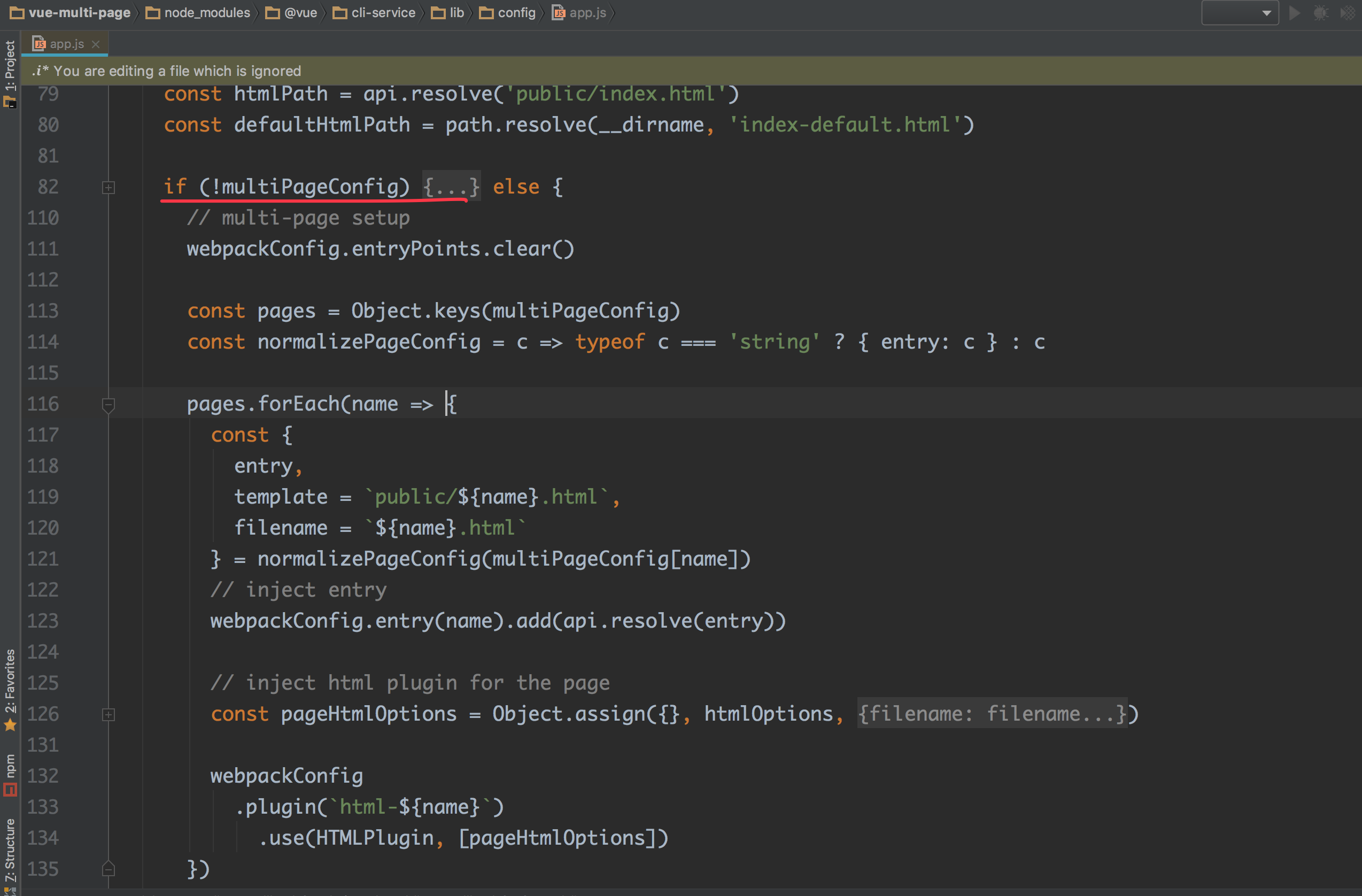
Task: Close the app.js editor tab
Action: point(96,44)
